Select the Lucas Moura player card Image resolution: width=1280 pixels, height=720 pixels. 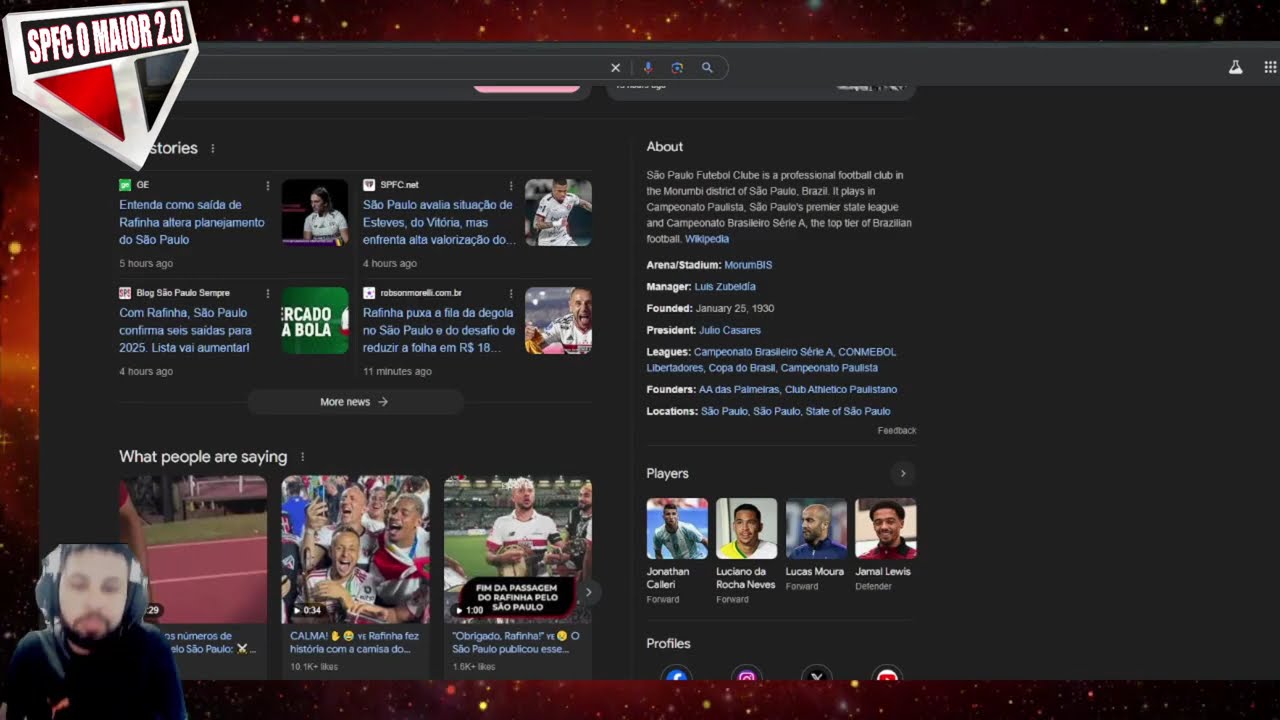(x=816, y=545)
